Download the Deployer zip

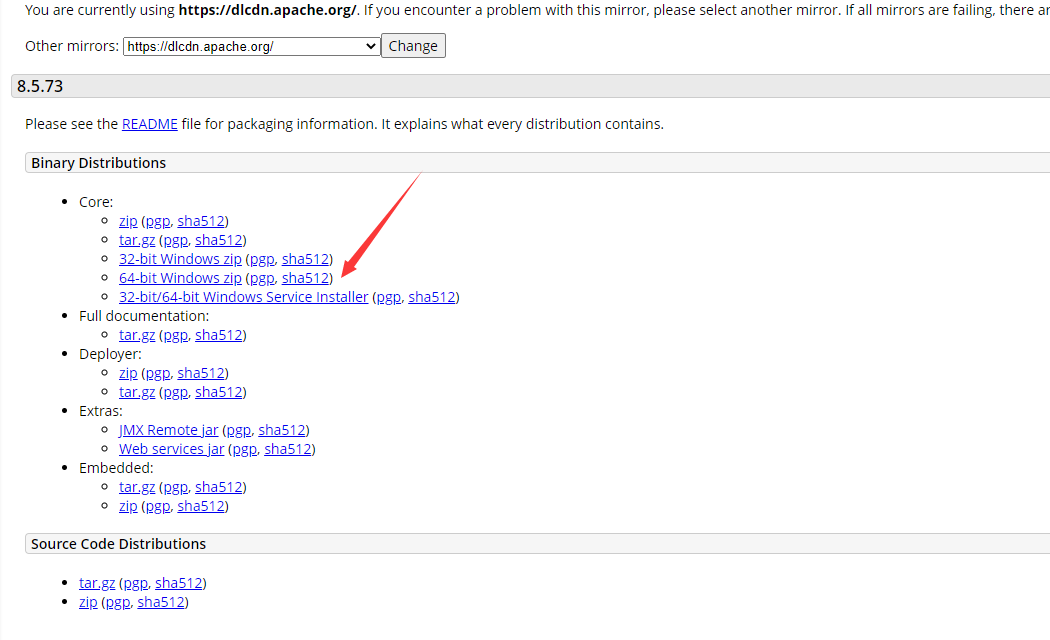pos(128,373)
